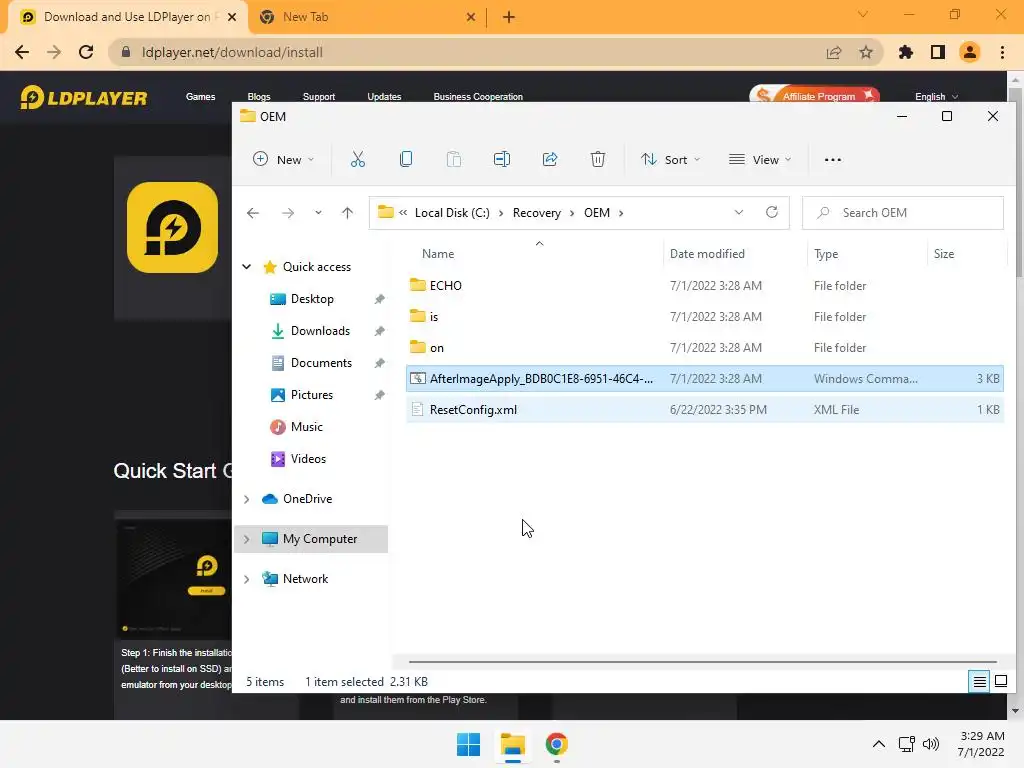Expand the OneDrive tree node
This screenshot has height=768, width=1024.
(247, 499)
